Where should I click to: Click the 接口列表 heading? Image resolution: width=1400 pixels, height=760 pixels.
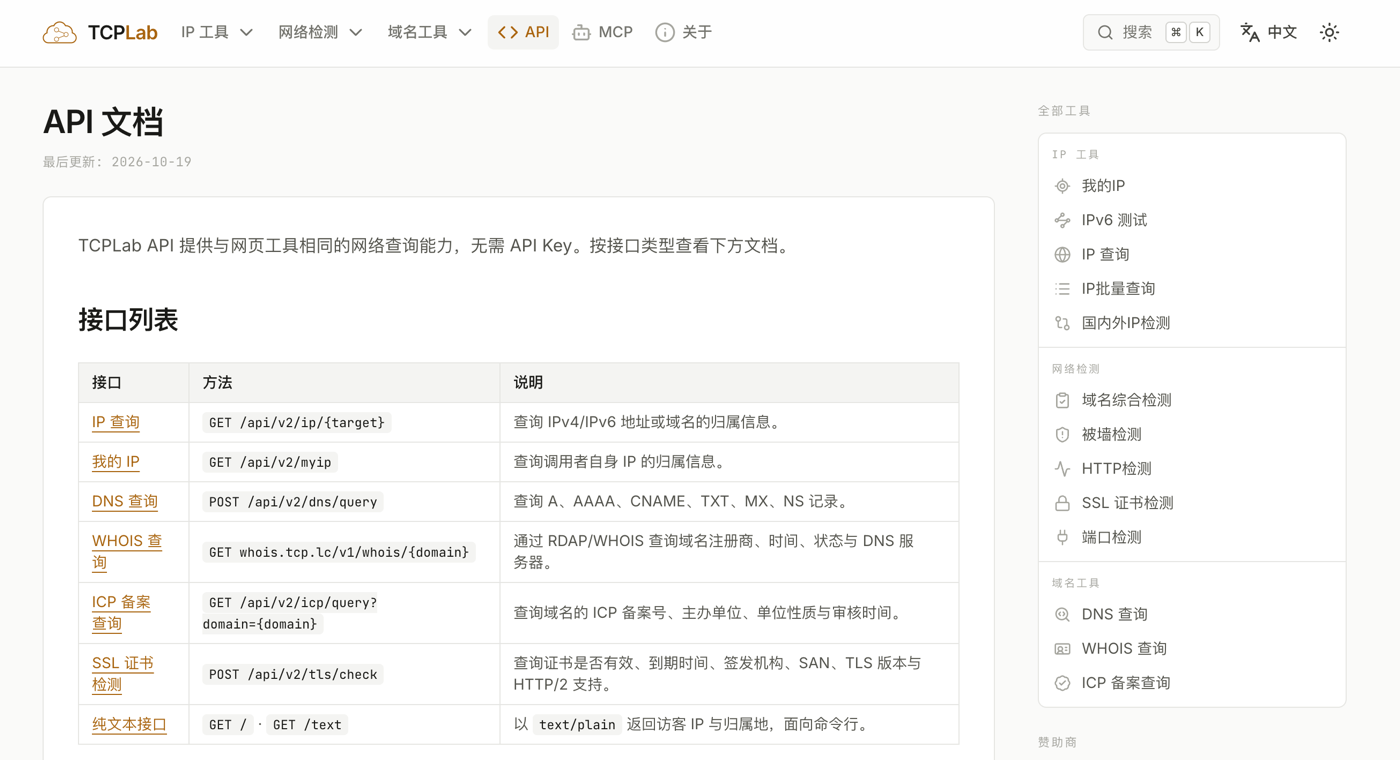tap(128, 320)
